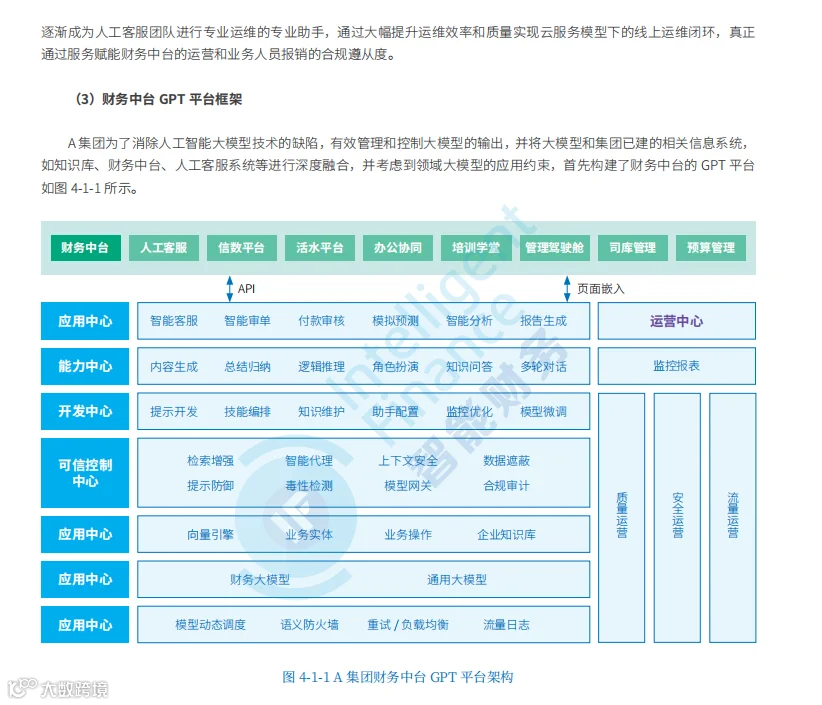Select 逻辑推理 item
This screenshot has width=822, height=705.
point(321,366)
